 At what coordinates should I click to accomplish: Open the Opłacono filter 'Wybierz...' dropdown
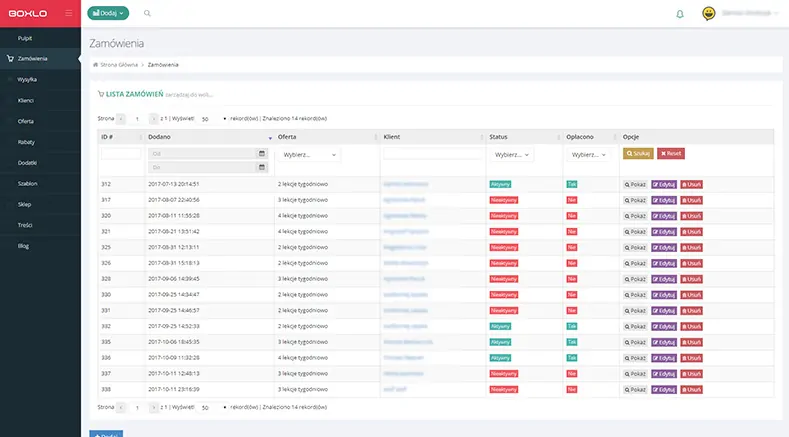[x=589, y=155]
